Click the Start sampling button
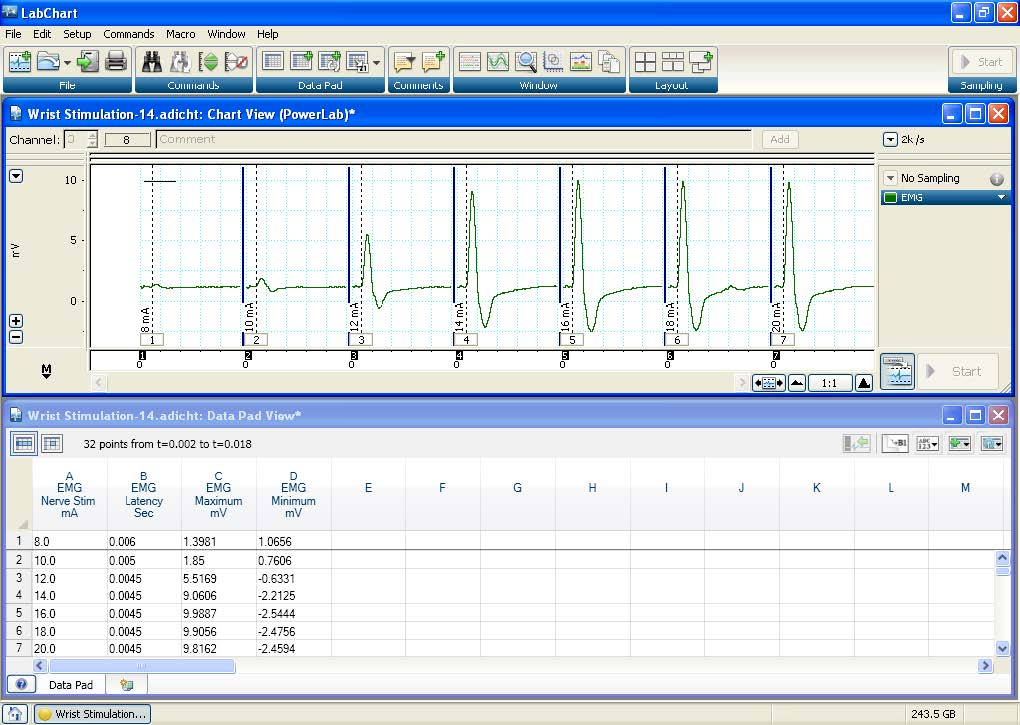The width and height of the screenshot is (1020, 725). pyautogui.click(x=981, y=62)
